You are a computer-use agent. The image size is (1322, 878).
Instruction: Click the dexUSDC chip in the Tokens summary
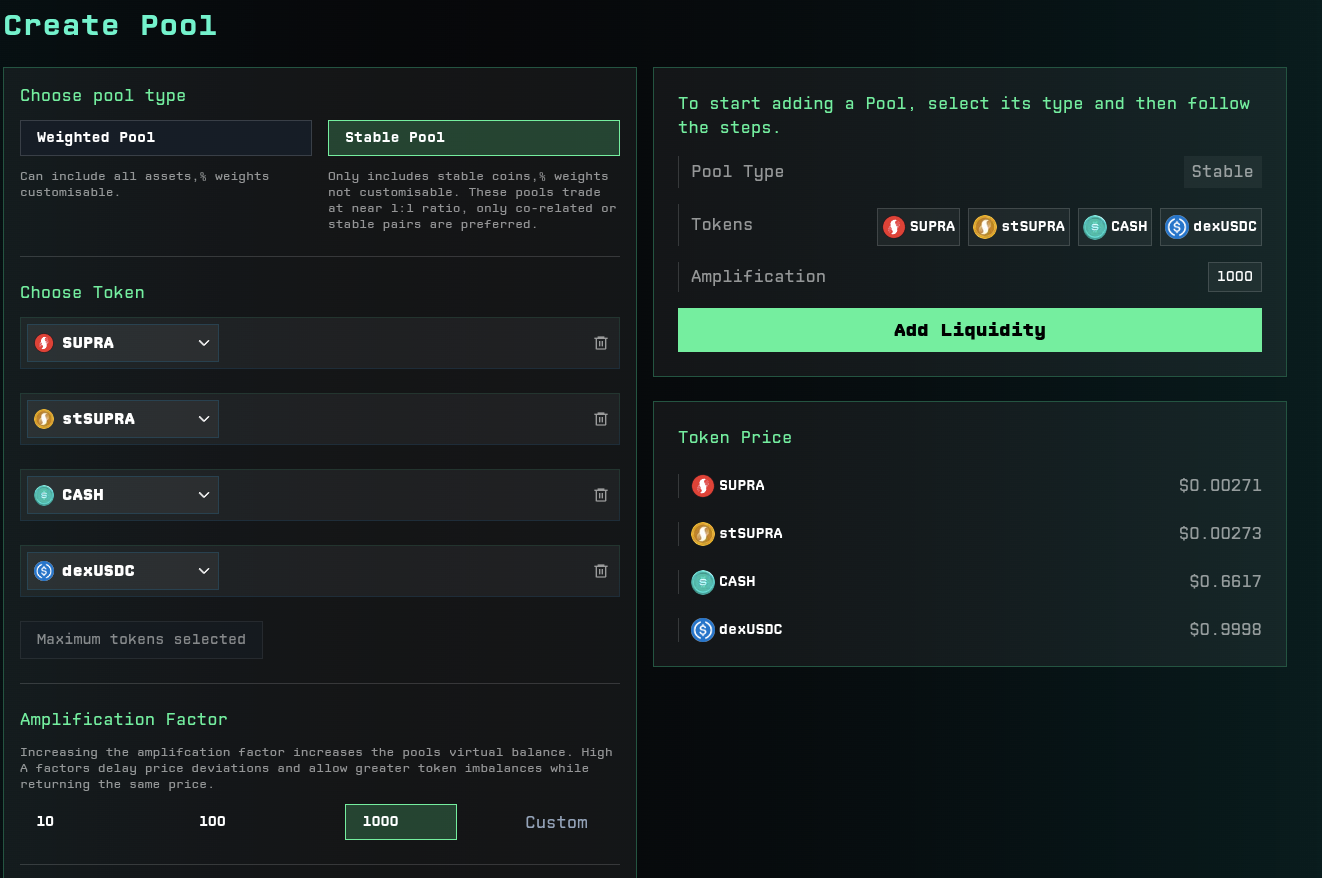tap(1210, 227)
